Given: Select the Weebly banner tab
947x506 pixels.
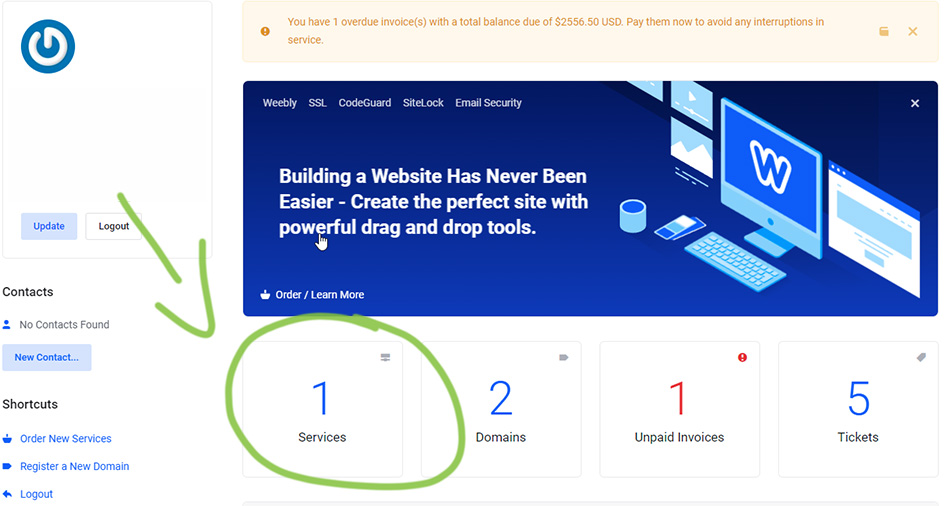Looking at the screenshot, I should point(280,103).
